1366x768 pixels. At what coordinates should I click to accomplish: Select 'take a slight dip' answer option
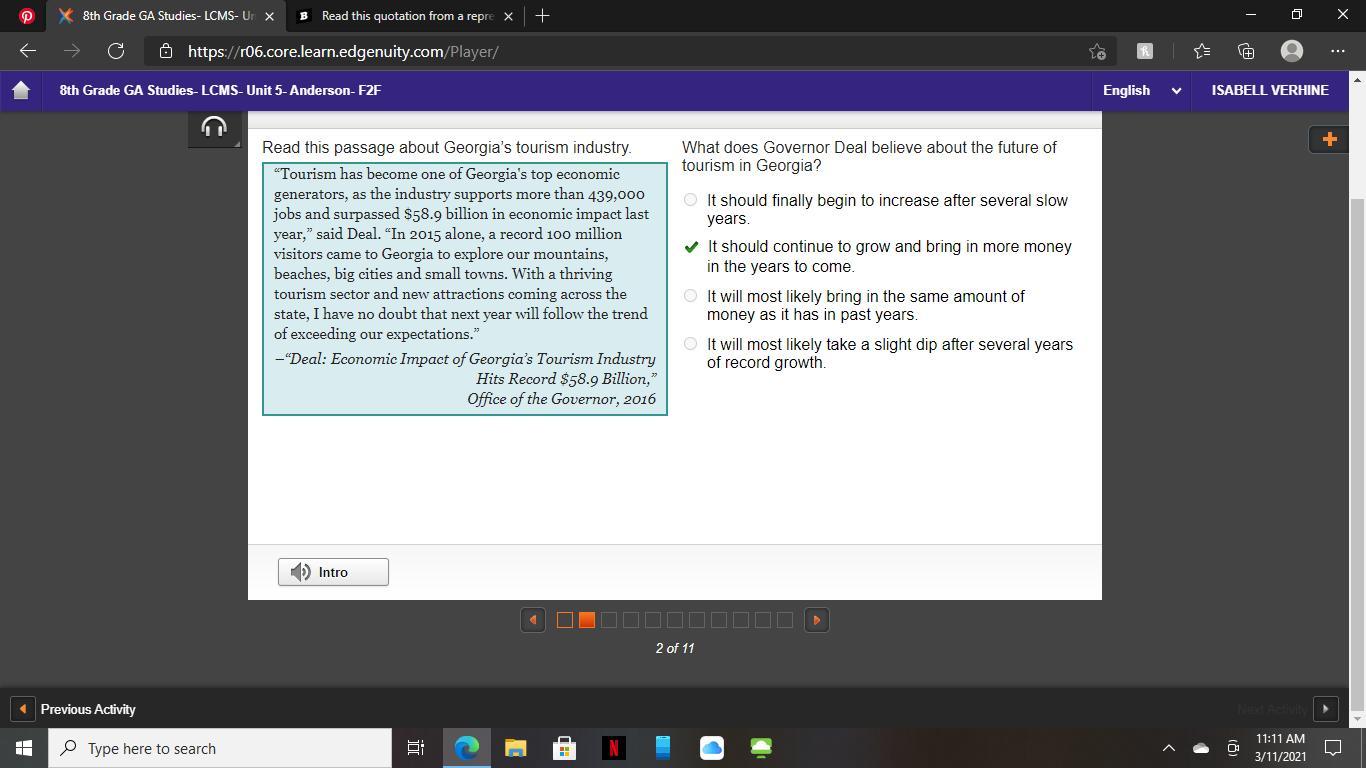pyautogui.click(x=690, y=344)
